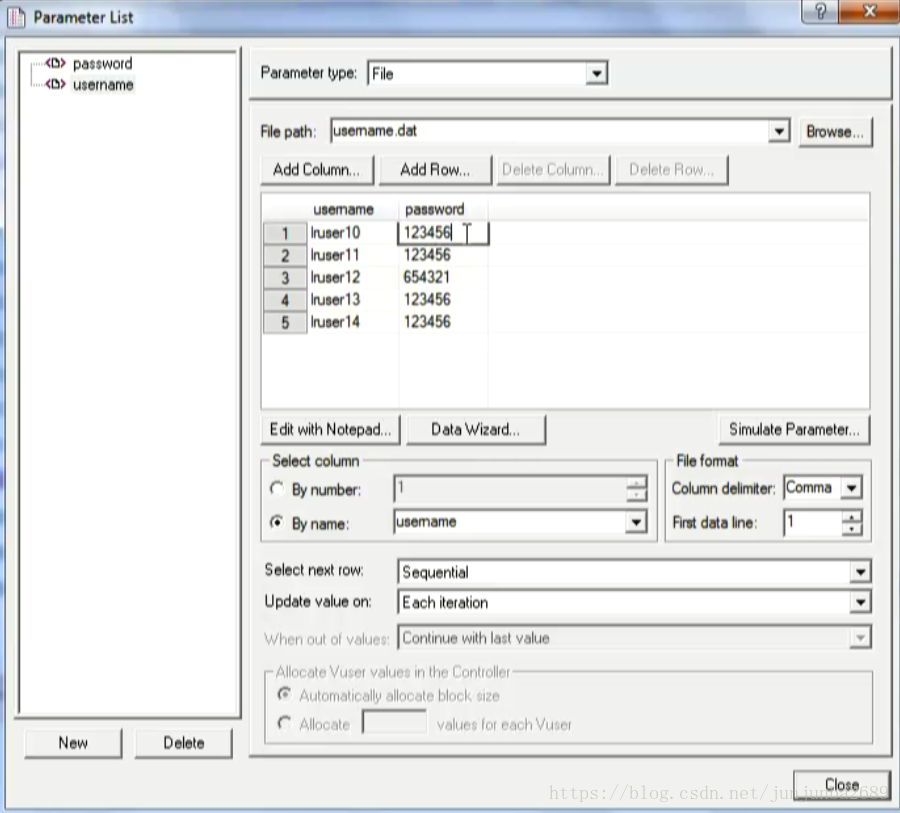This screenshot has height=813, width=900.
Task: Select row header number 4
Action: tap(285, 300)
